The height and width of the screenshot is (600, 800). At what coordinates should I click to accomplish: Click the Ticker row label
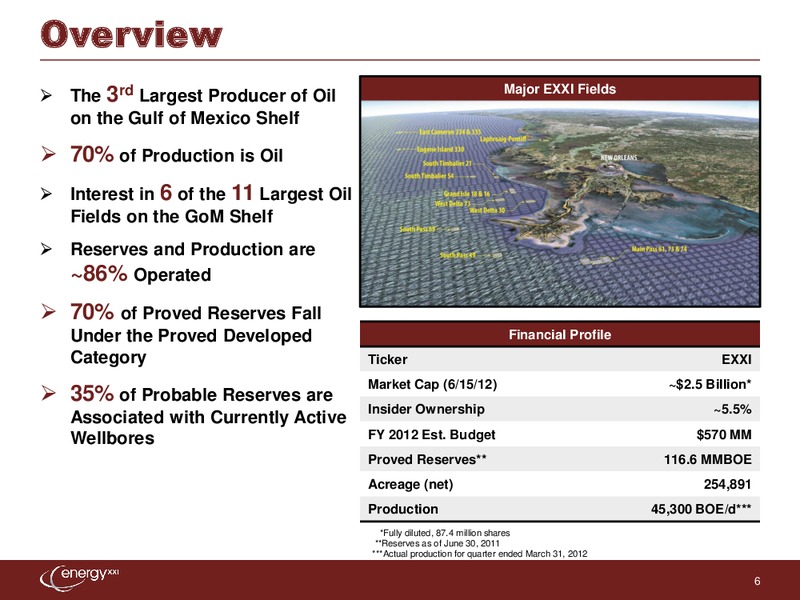388,360
